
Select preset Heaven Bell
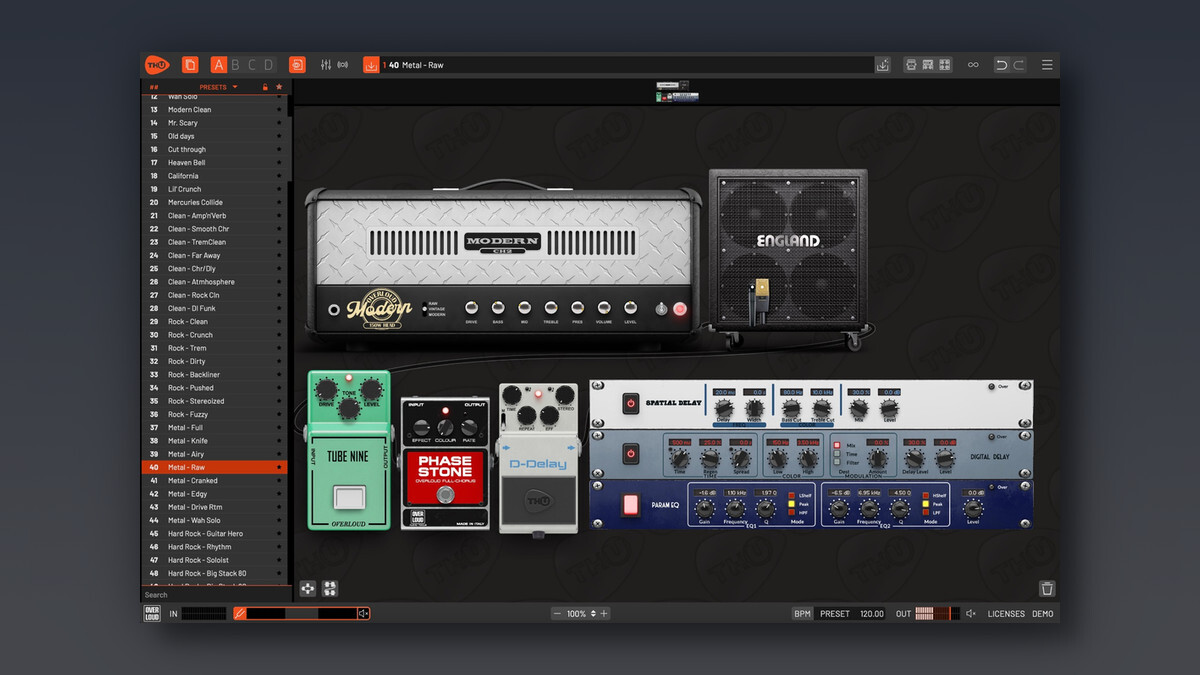tap(215, 162)
